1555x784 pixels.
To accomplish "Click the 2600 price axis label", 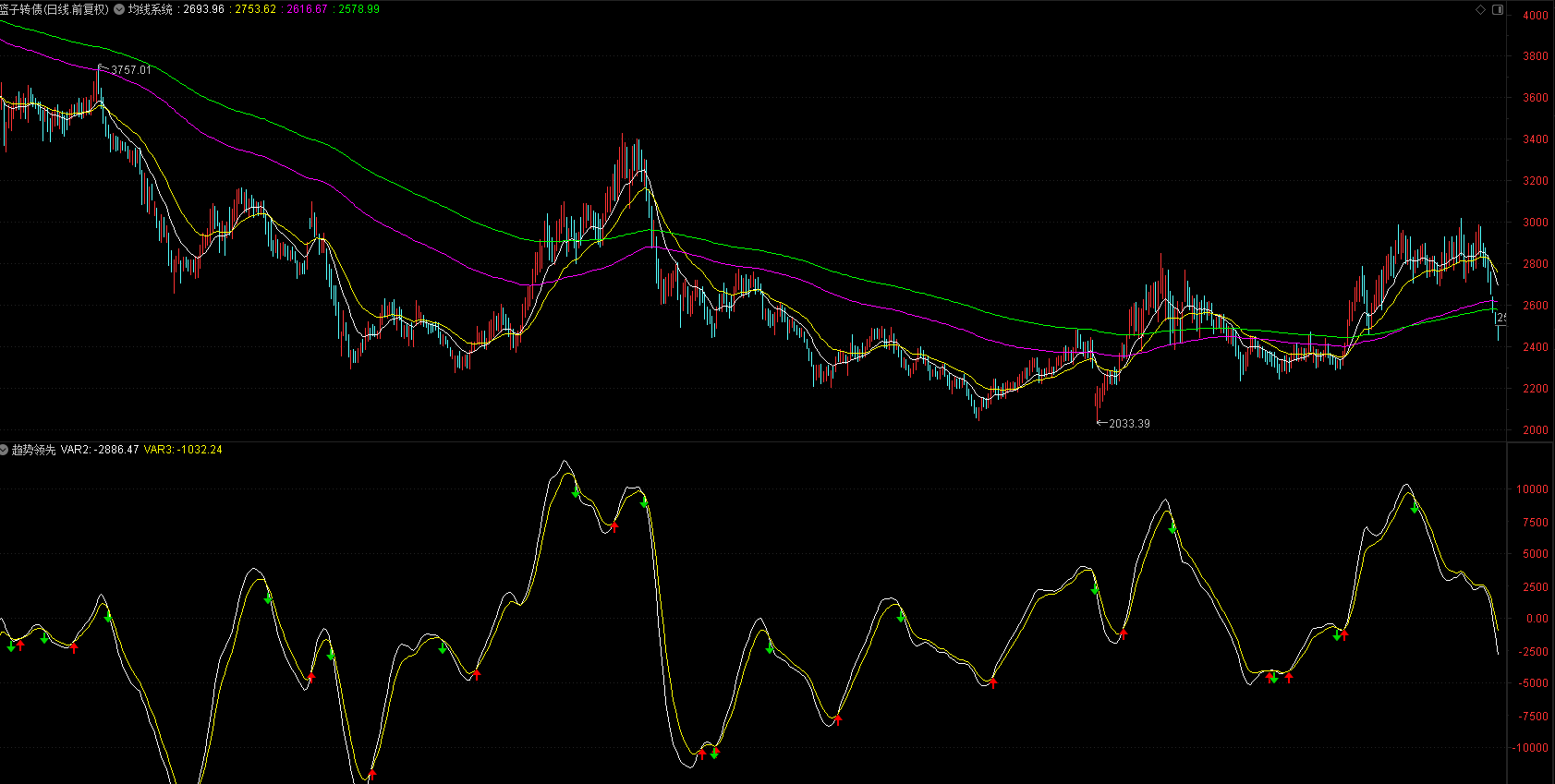I will (x=1536, y=306).
